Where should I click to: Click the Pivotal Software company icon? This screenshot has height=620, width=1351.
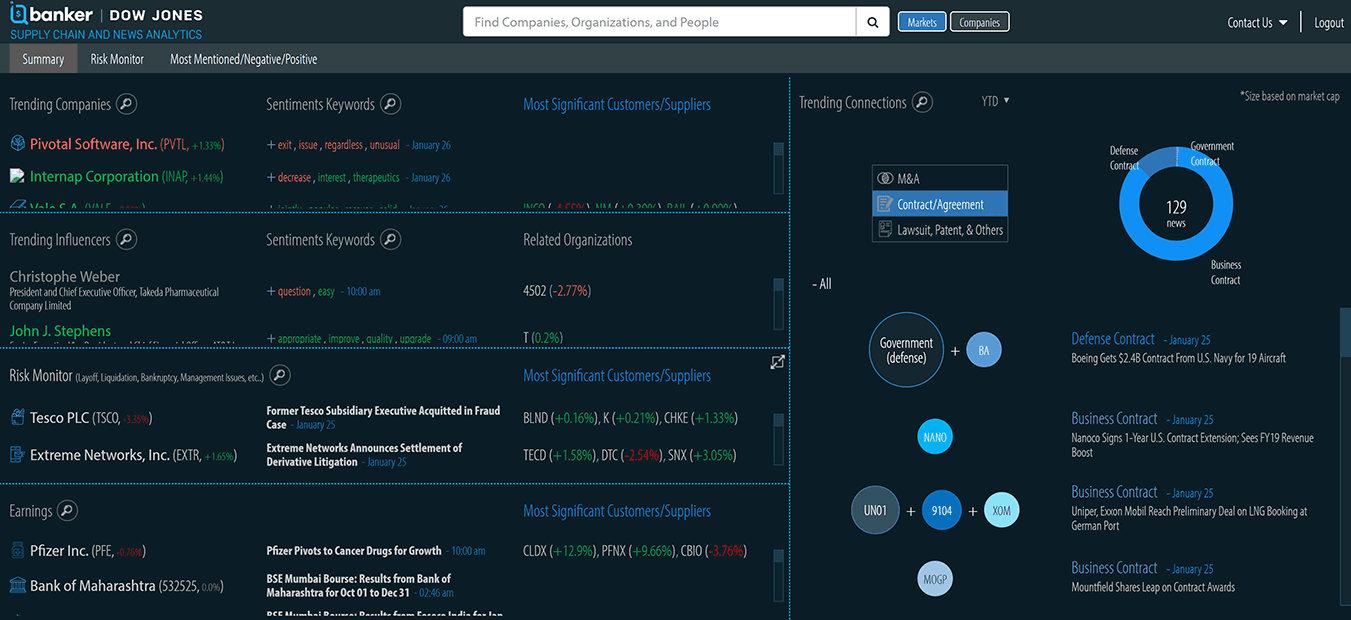tap(17, 144)
